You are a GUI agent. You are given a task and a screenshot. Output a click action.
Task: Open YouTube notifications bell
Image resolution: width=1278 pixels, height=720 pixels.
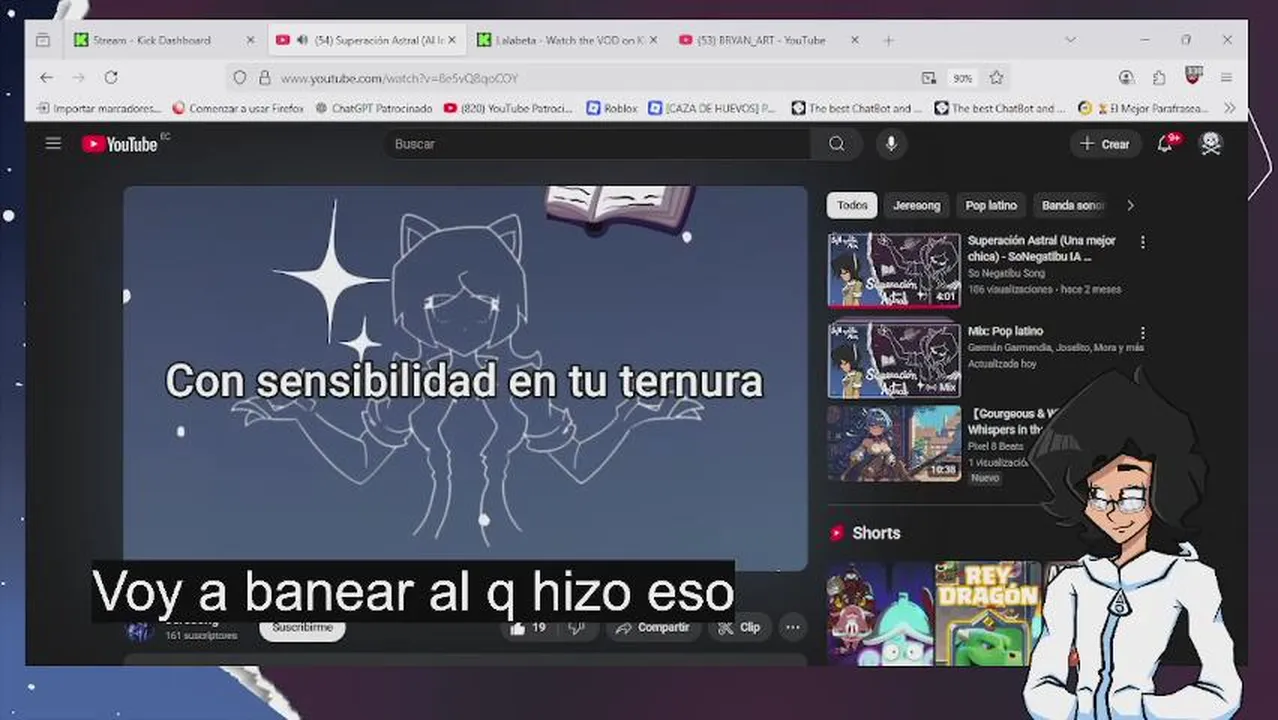1165,144
